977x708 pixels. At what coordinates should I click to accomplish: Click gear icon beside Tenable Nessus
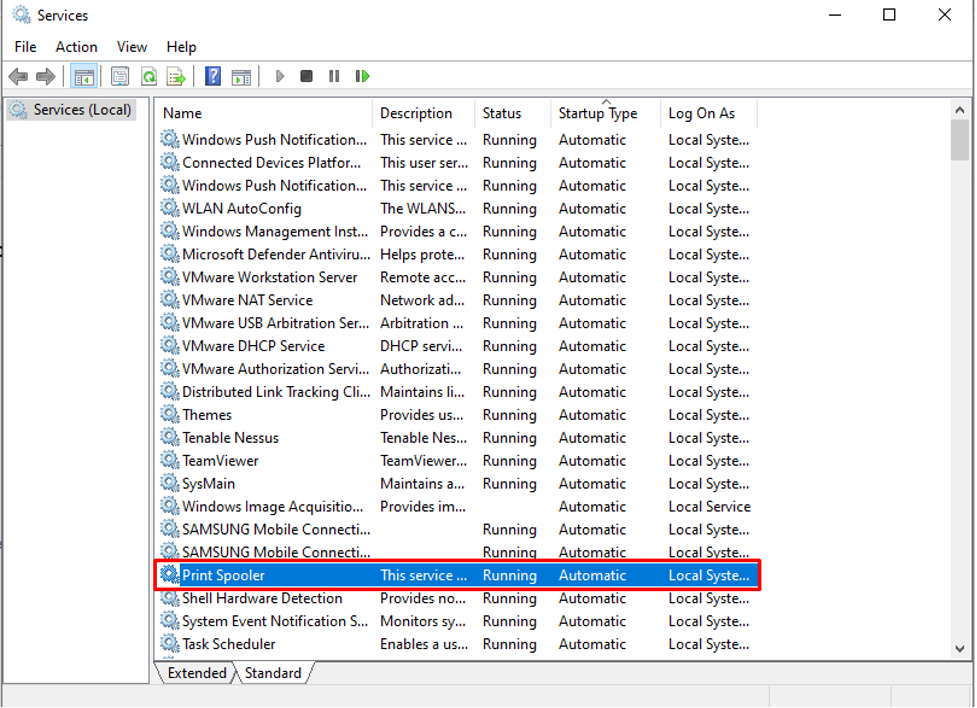(169, 437)
